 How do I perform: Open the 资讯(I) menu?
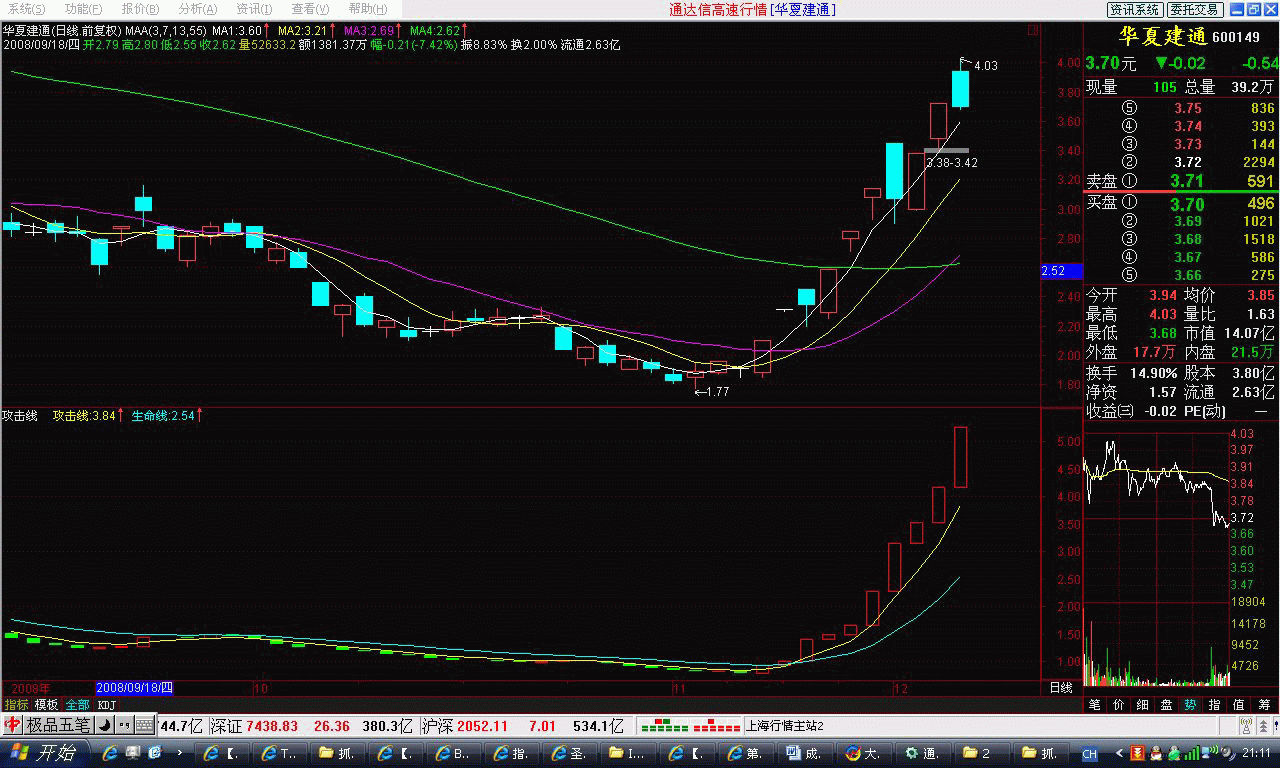254,9
